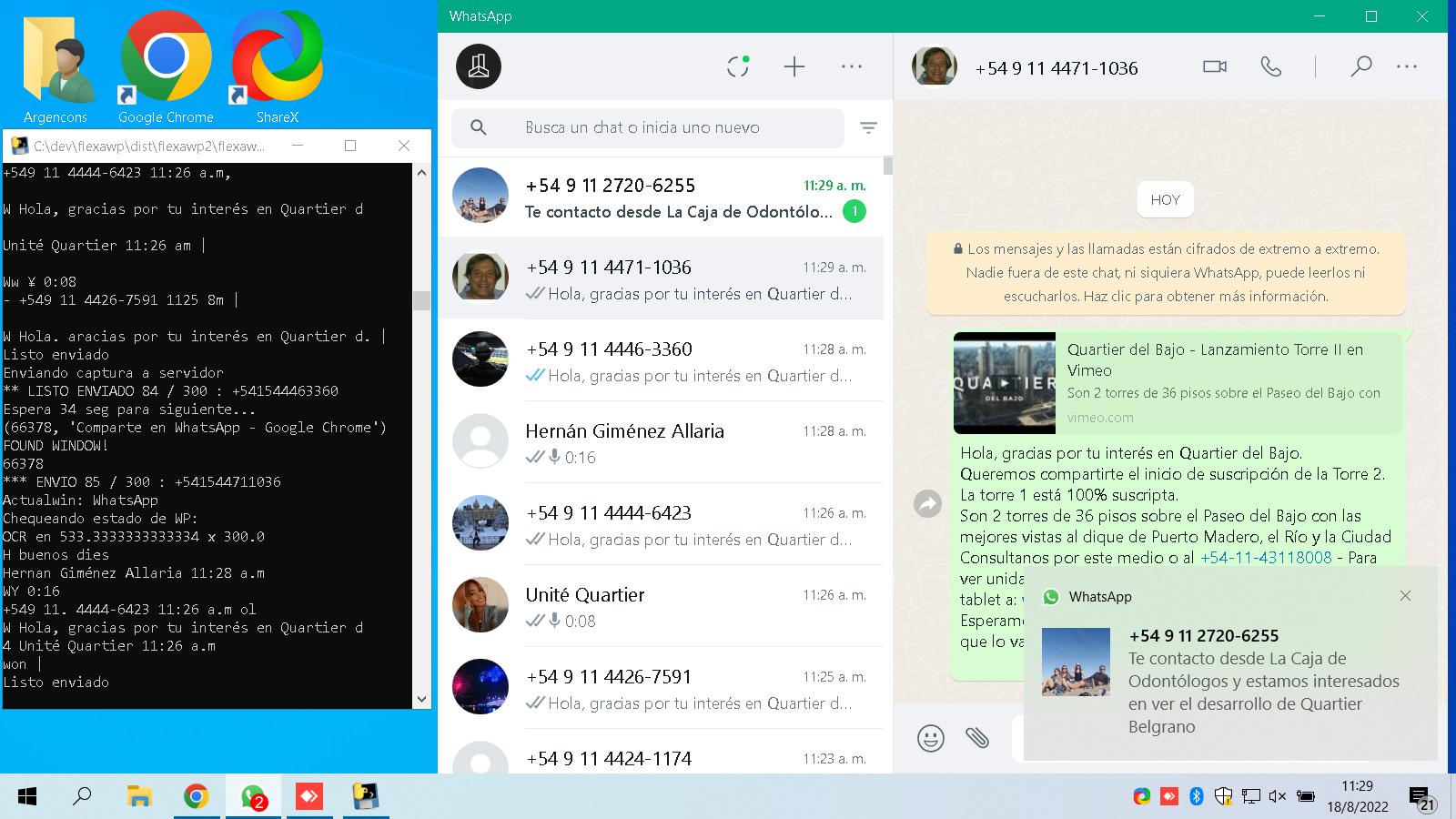
Task: Open the chat filter icon
Action: pyautogui.click(x=869, y=128)
